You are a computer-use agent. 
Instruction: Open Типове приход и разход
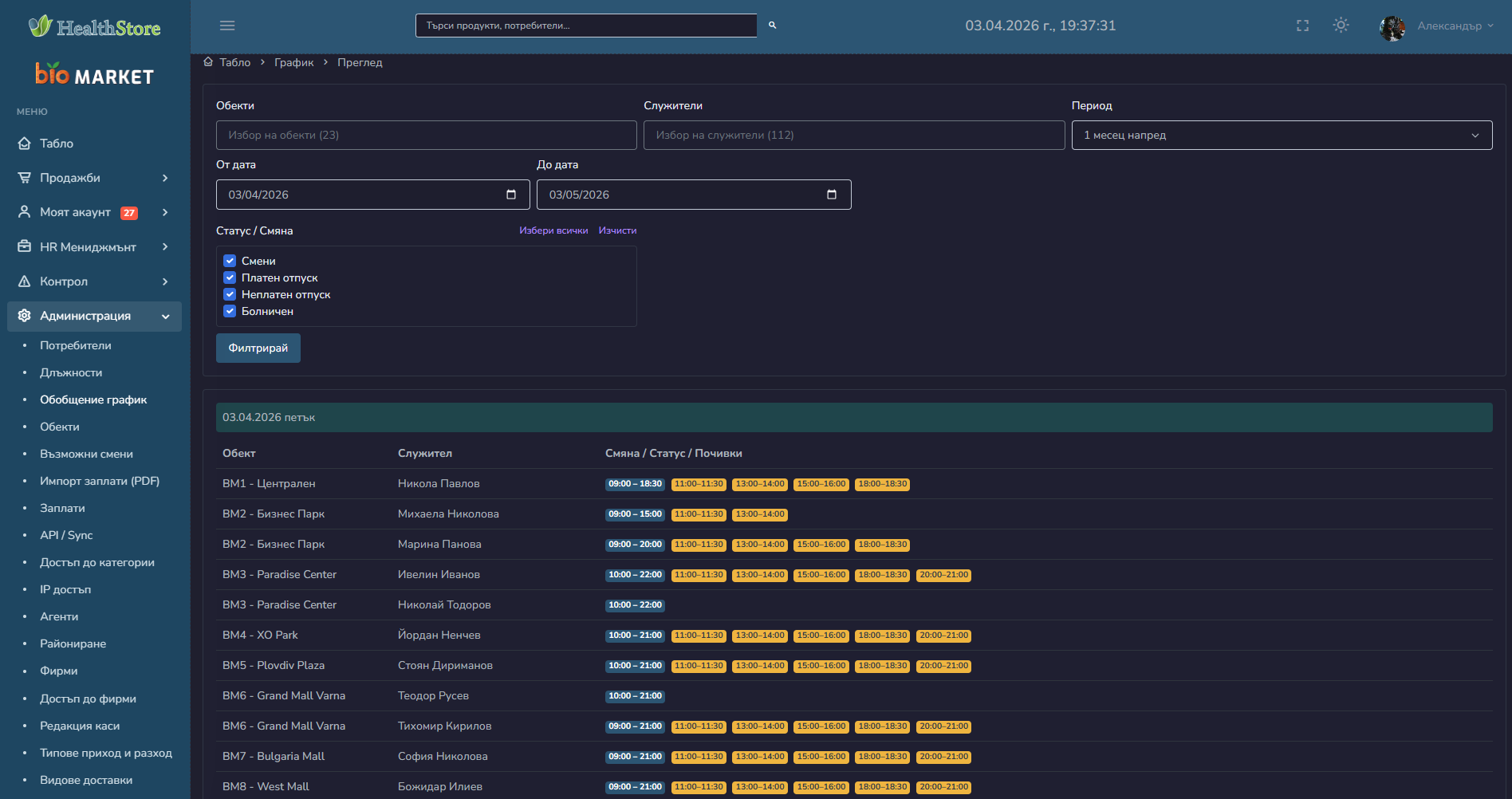pyautogui.click(x=106, y=753)
